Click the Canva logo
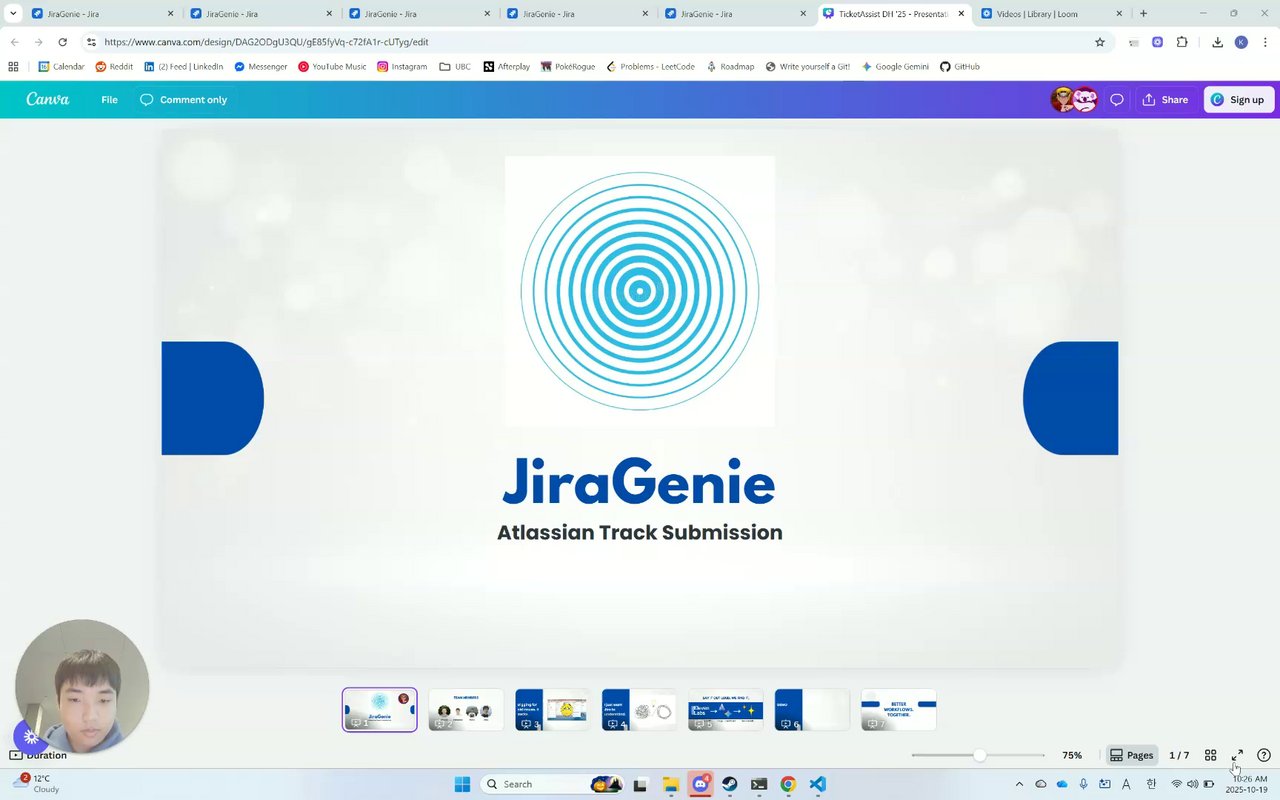Screen dimensions: 1280x800 47,99
